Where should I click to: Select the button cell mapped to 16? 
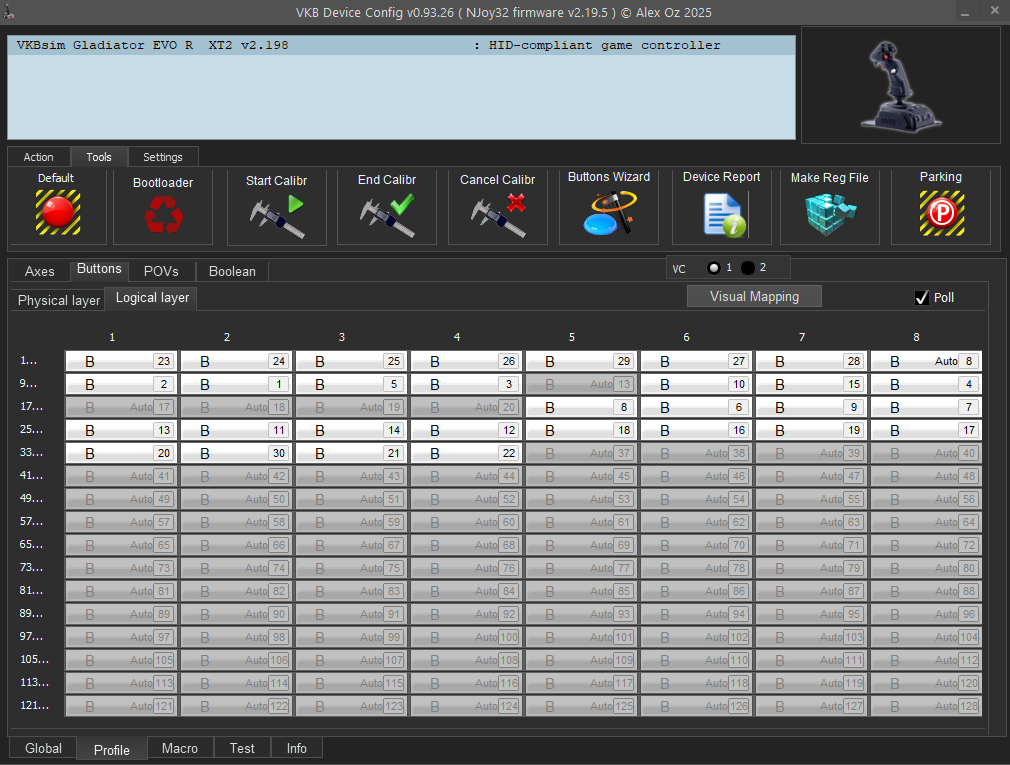[x=696, y=430]
